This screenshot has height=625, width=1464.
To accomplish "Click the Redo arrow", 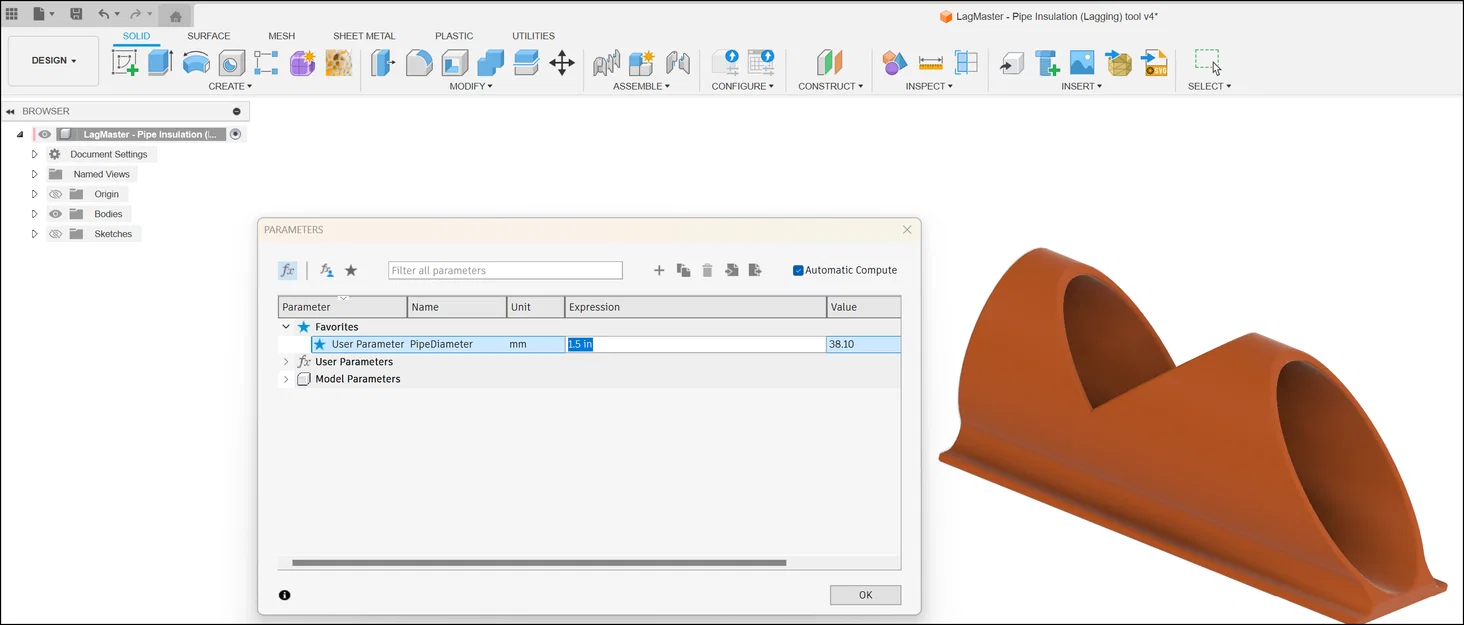I will 136,14.
